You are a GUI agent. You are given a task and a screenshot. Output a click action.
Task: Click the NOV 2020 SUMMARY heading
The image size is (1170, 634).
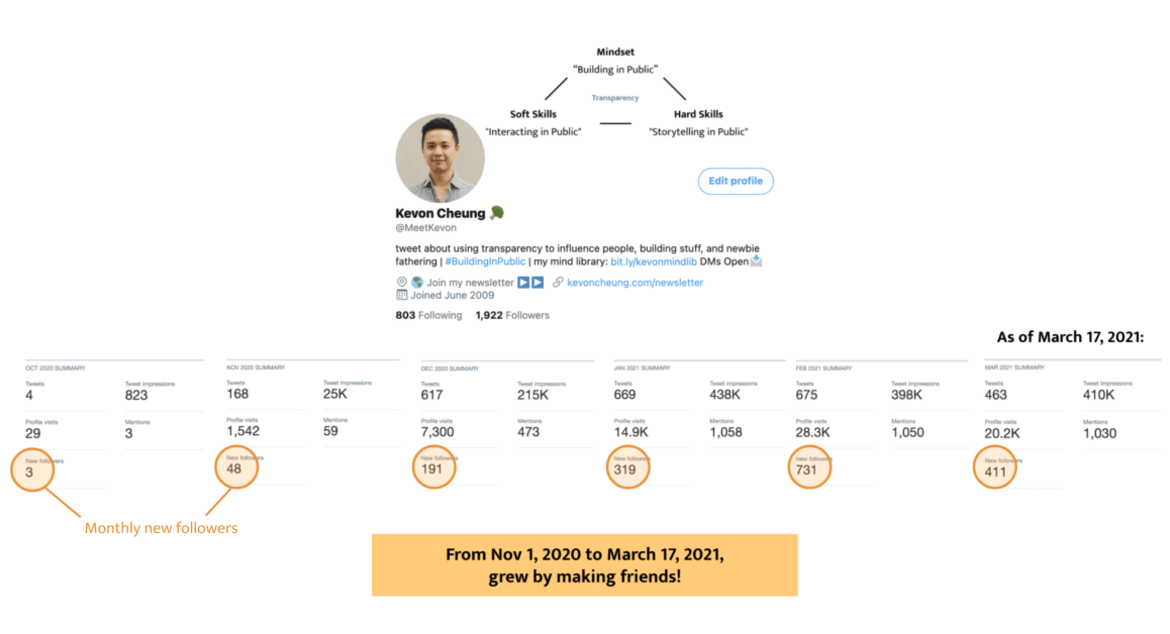click(x=255, y=367)
